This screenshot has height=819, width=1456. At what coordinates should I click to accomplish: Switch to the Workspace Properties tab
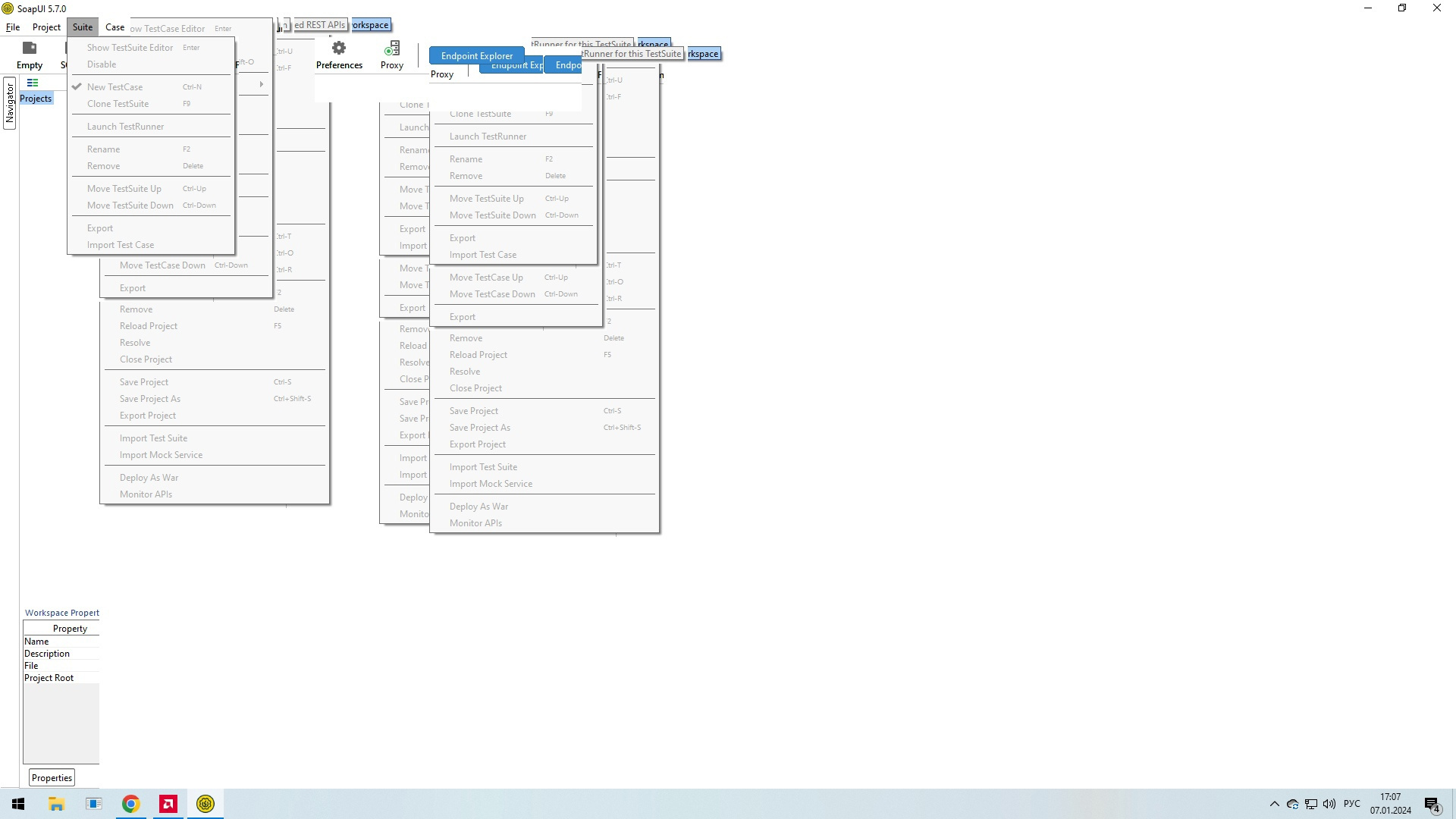click(61, 613)
